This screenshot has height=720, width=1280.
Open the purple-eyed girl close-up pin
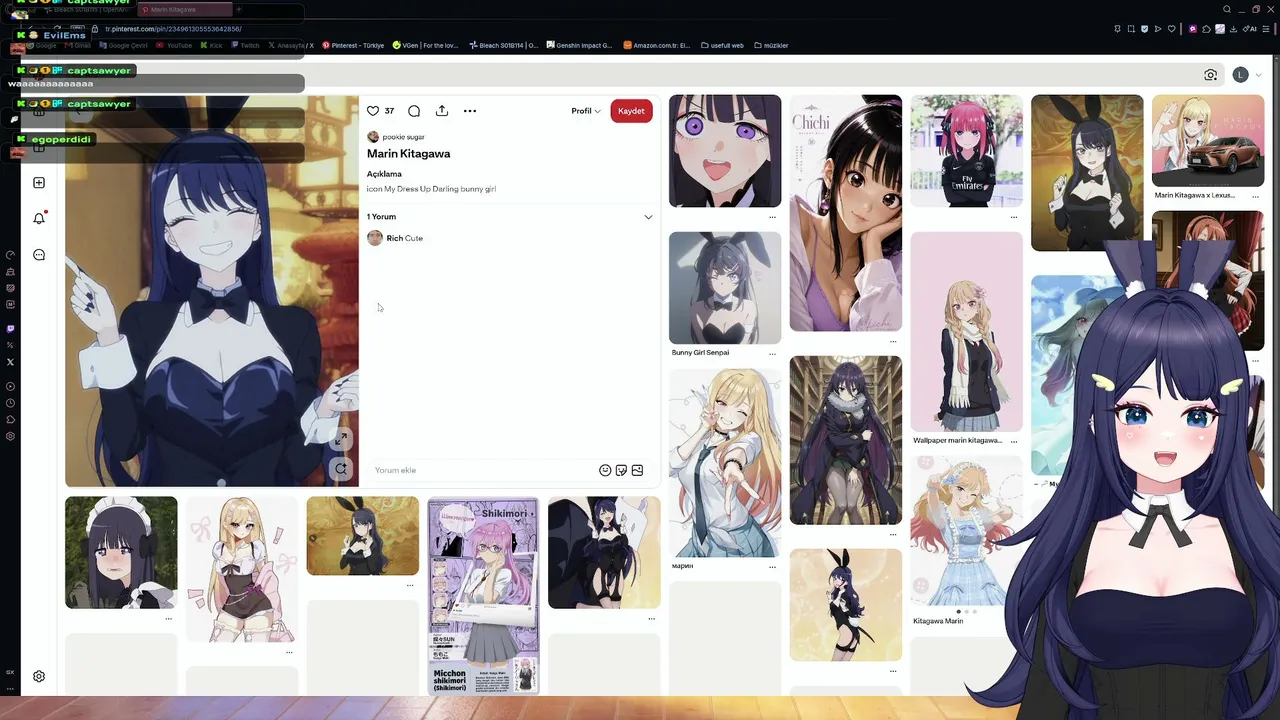point(725,151)
